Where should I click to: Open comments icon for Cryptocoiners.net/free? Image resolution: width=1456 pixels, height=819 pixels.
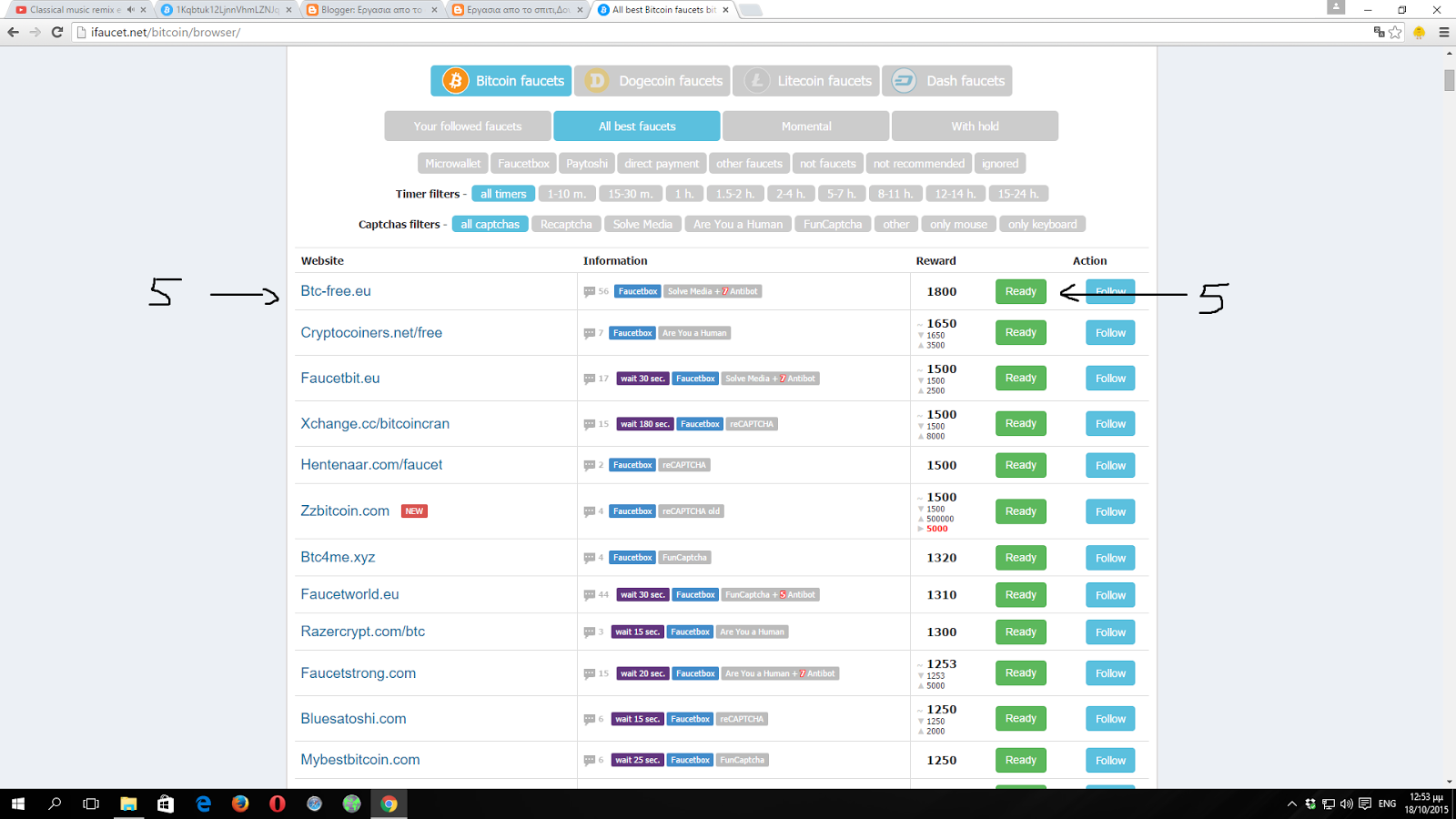(589, 333)
